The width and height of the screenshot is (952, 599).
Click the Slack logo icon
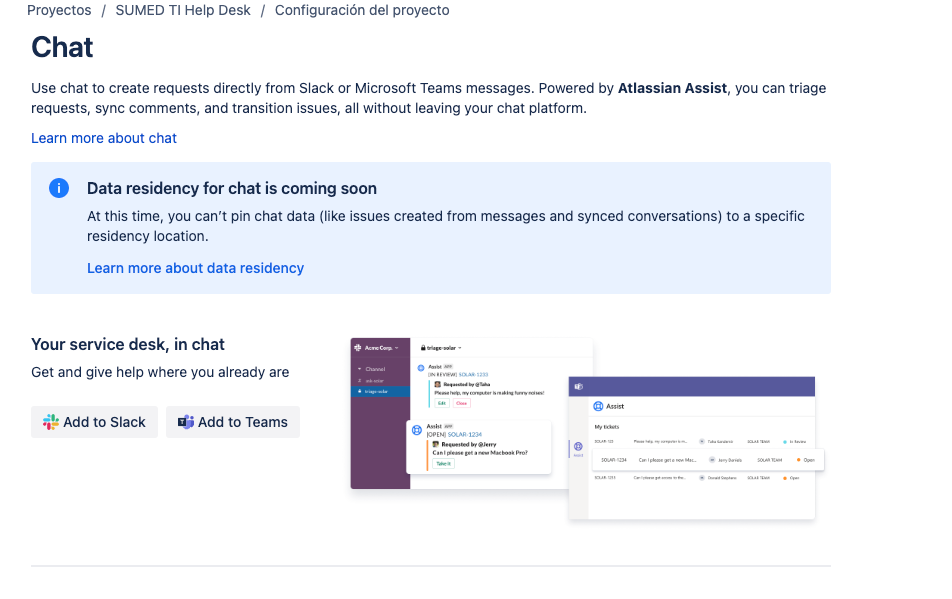pyautogui.click(x=51, y=422)
